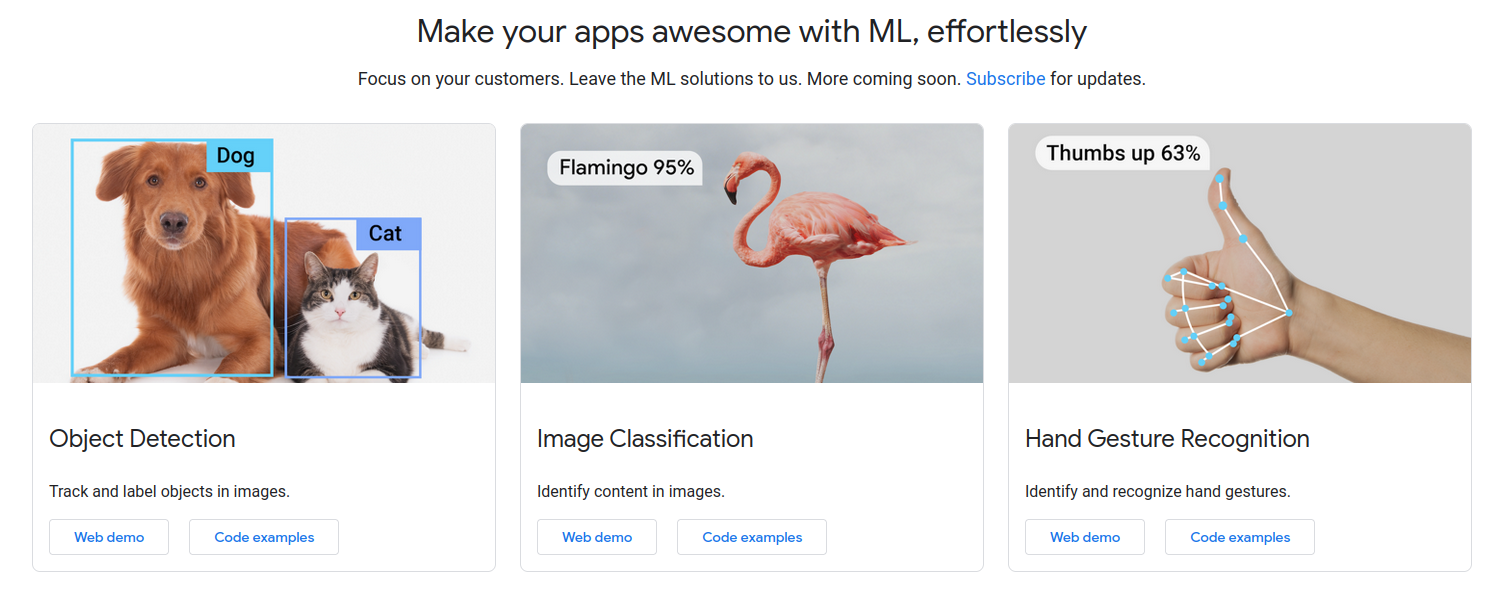Click the Image Classification card title

pos(645,439)
